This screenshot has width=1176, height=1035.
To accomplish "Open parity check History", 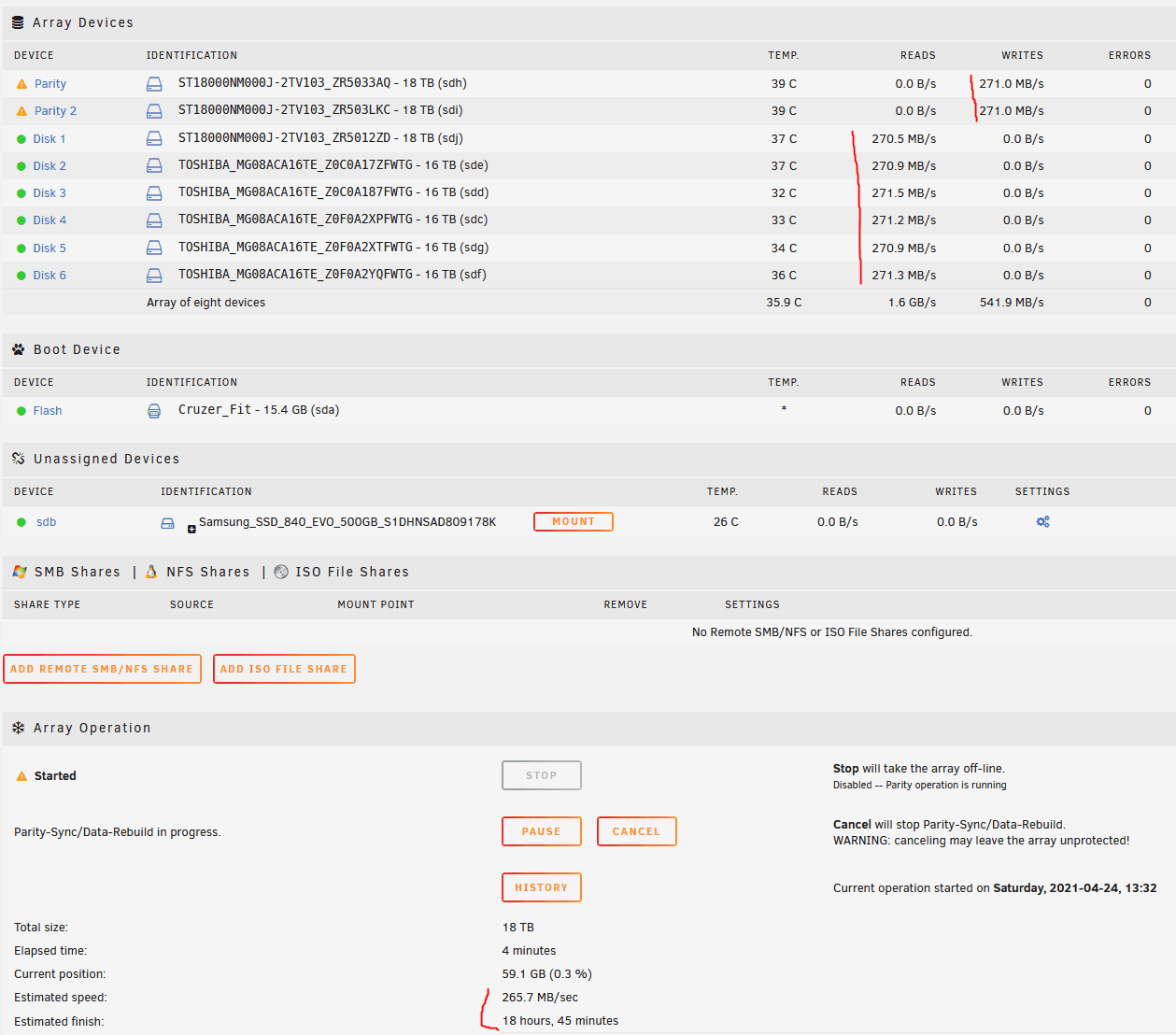I will point(542,887).
